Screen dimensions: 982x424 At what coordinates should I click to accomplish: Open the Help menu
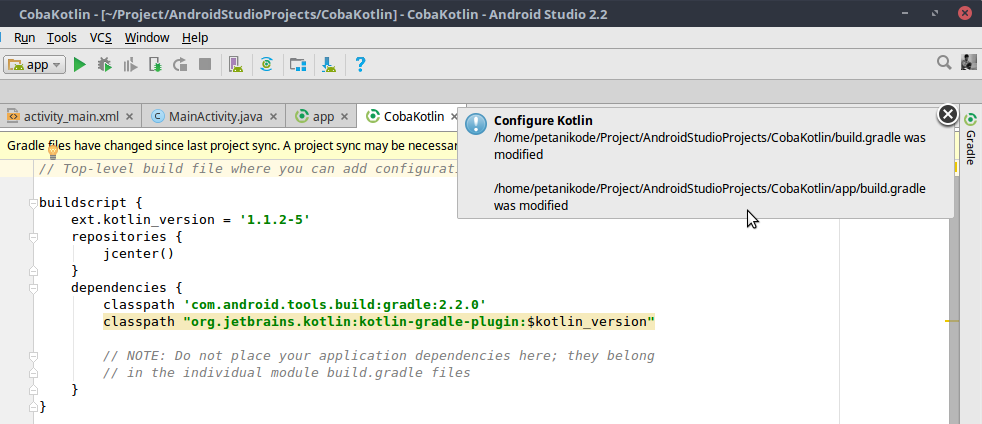click(195, 38)
